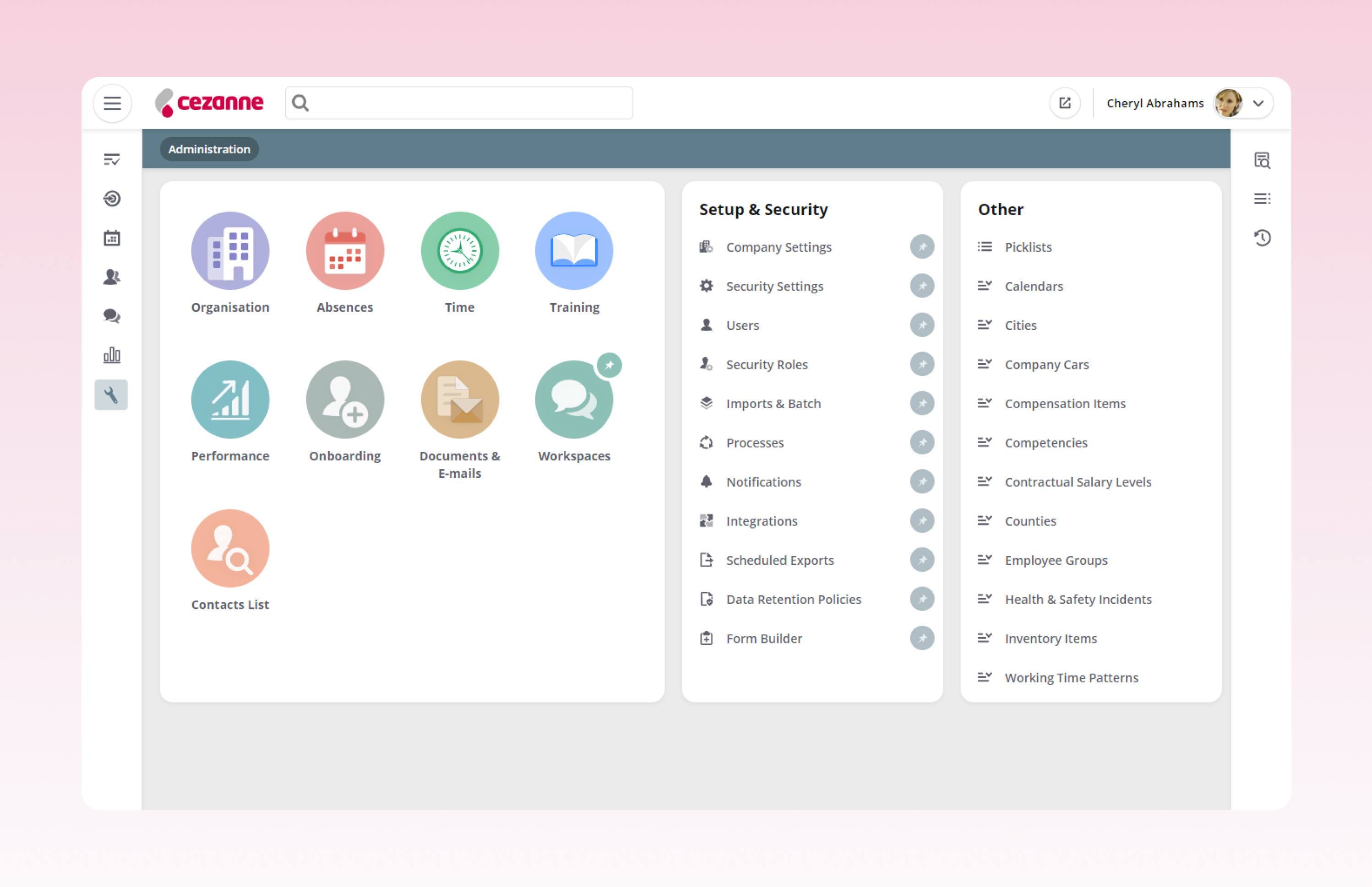Open the Imports & Batch link
This screenshot has height=887, width=1372.
[773, 403]
